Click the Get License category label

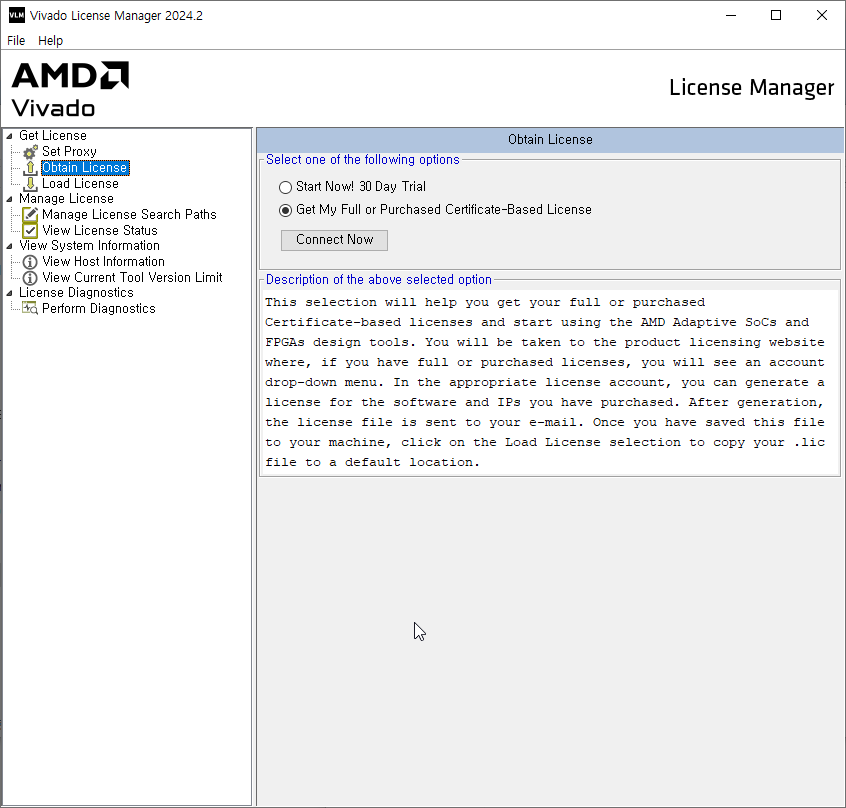53,135
